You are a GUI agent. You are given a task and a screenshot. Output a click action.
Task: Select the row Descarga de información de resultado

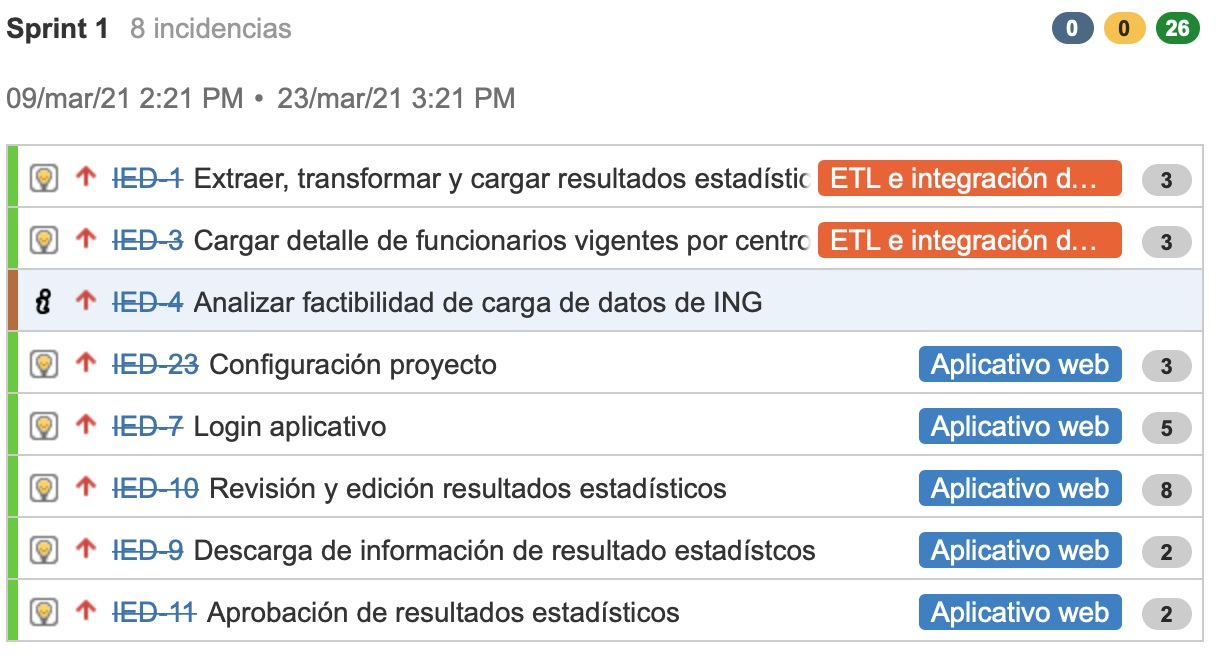604,551
